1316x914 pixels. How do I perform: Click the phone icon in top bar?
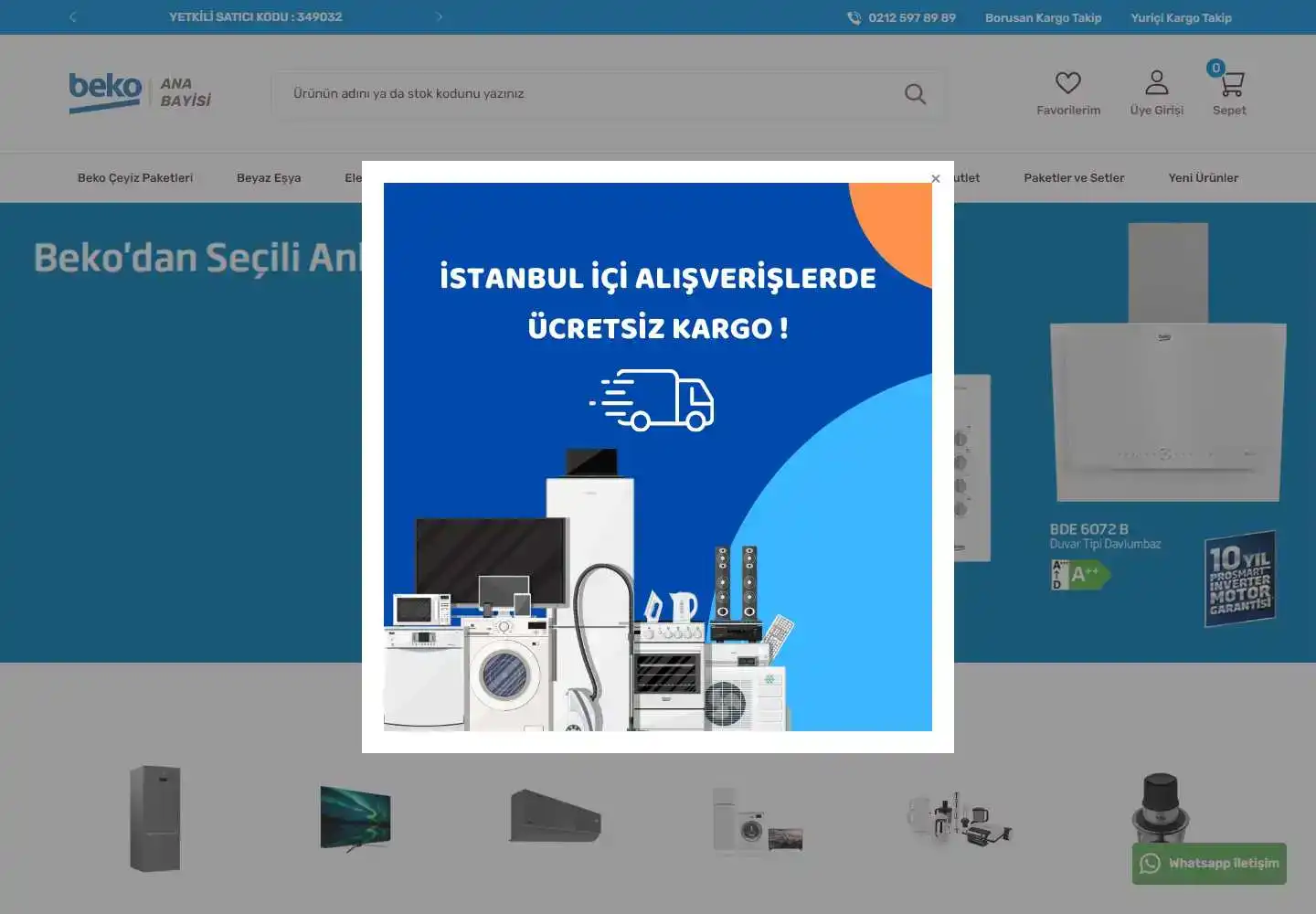[x=854, y=18]
